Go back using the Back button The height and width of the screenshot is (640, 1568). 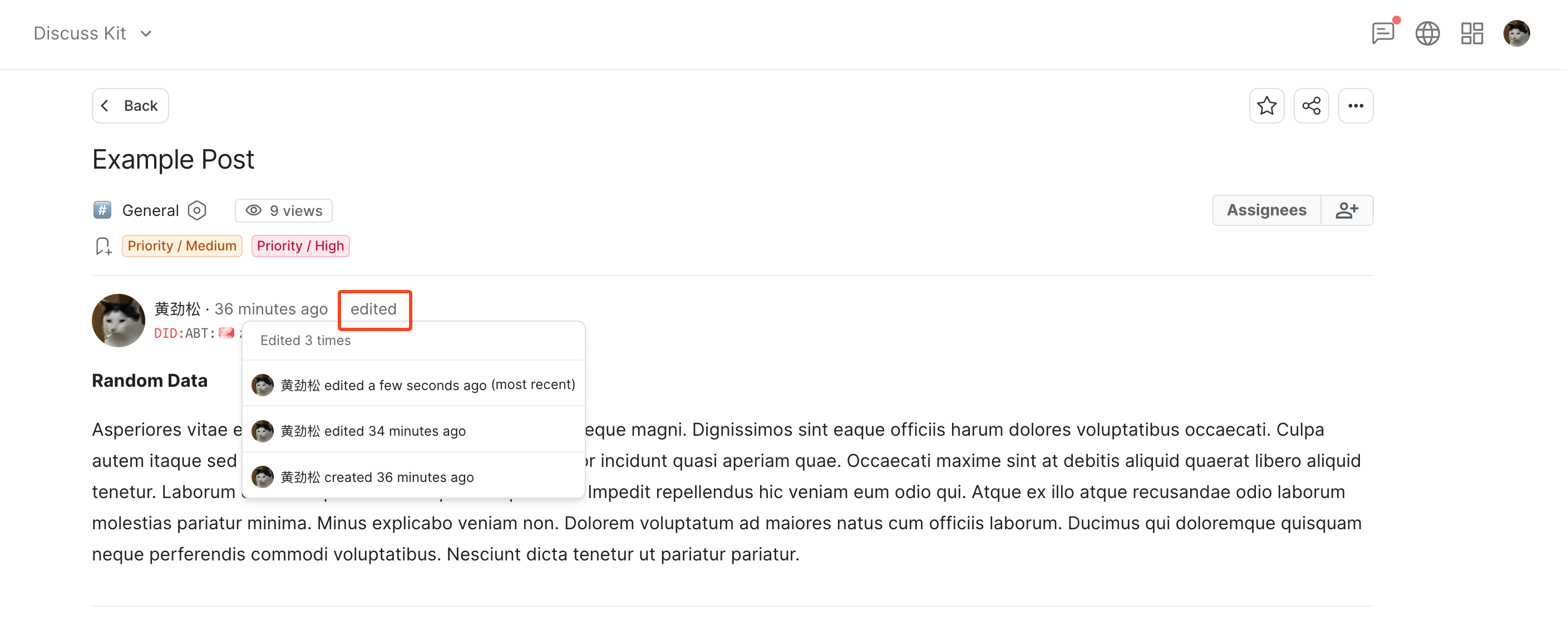[x=130, y=106]
